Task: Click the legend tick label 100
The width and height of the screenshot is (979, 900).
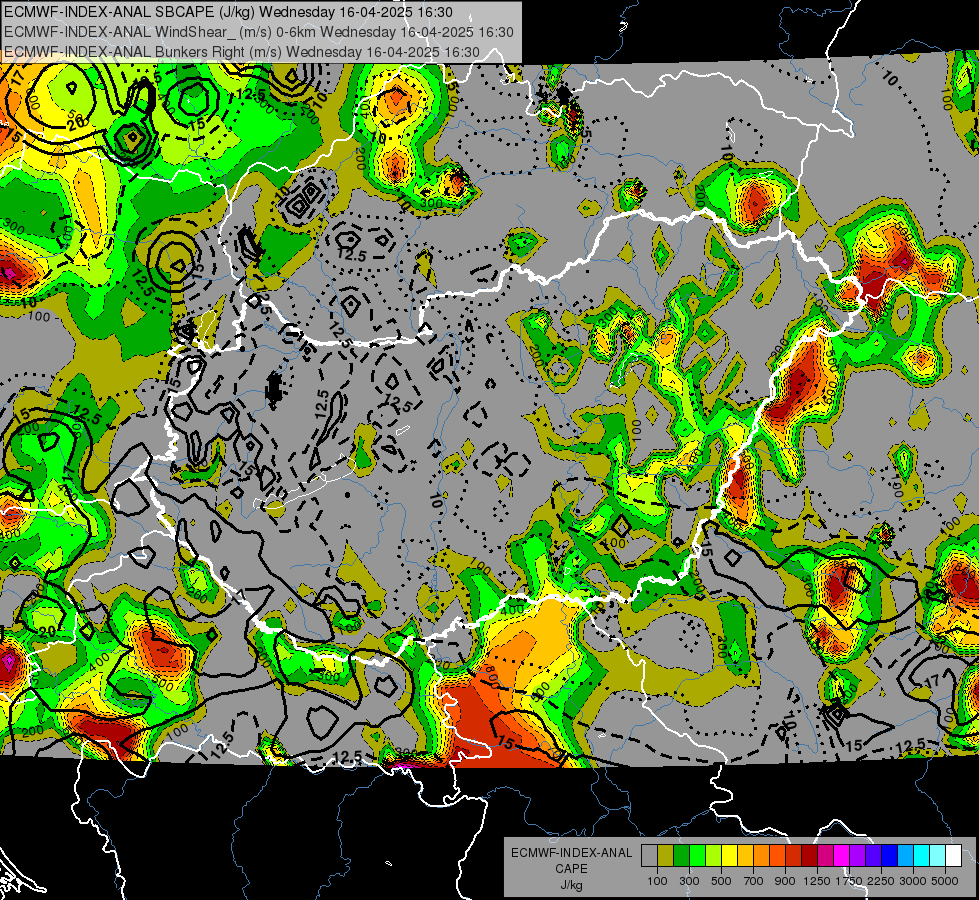Action: click(657, 881)
